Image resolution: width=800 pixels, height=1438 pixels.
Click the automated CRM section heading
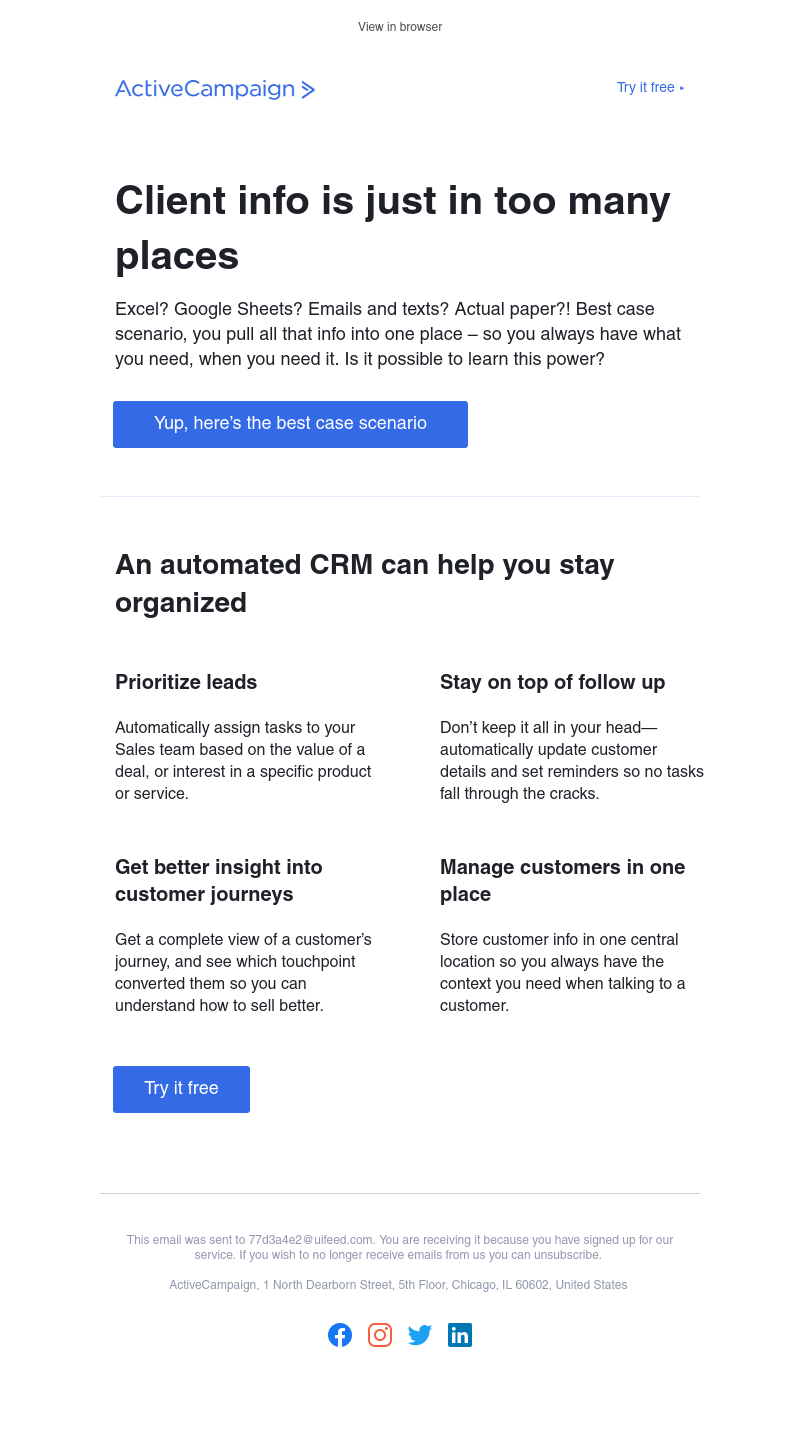[x=364, y=583]
